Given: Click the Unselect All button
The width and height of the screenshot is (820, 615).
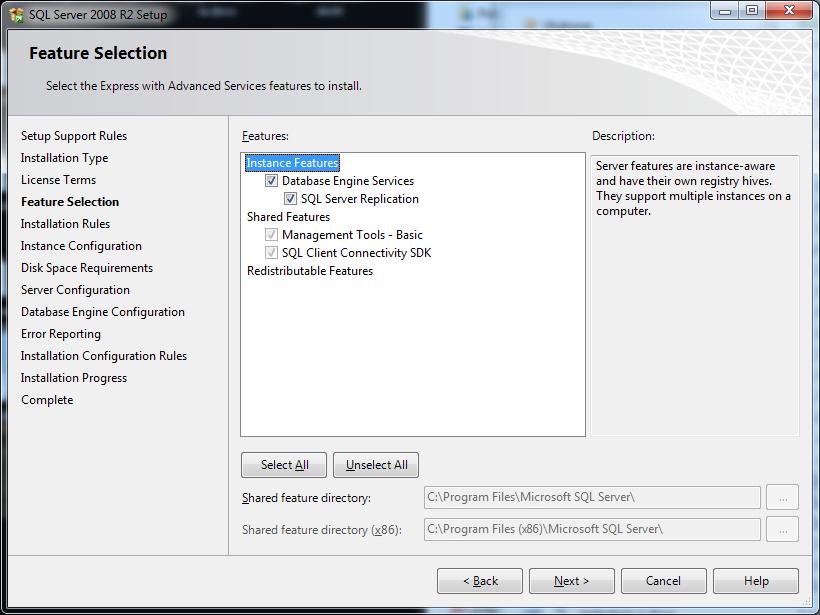Looking at the screenshot, I should point(376,465).
